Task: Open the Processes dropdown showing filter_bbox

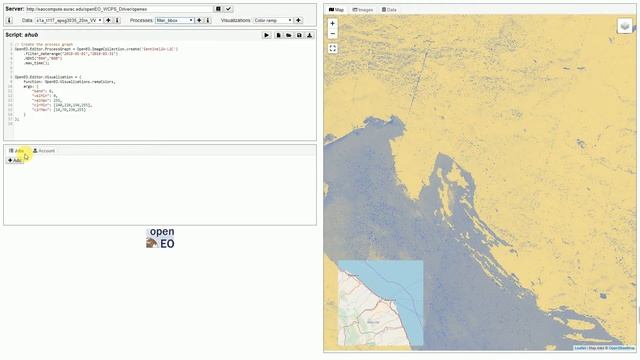Action: tap(174, 20)
